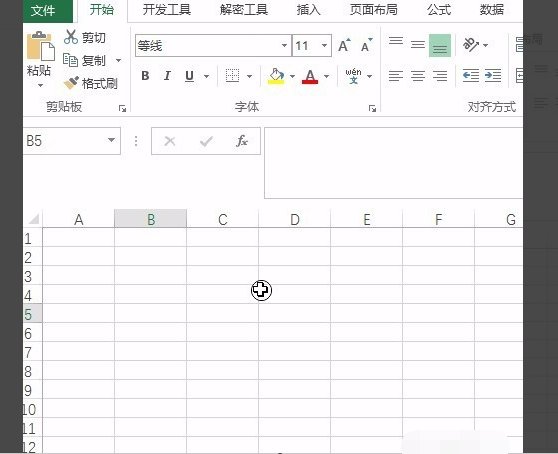558x454 pixels.
Task: Toggle Underline formatting
Action: pyautogui.click(x=189, y=76)
